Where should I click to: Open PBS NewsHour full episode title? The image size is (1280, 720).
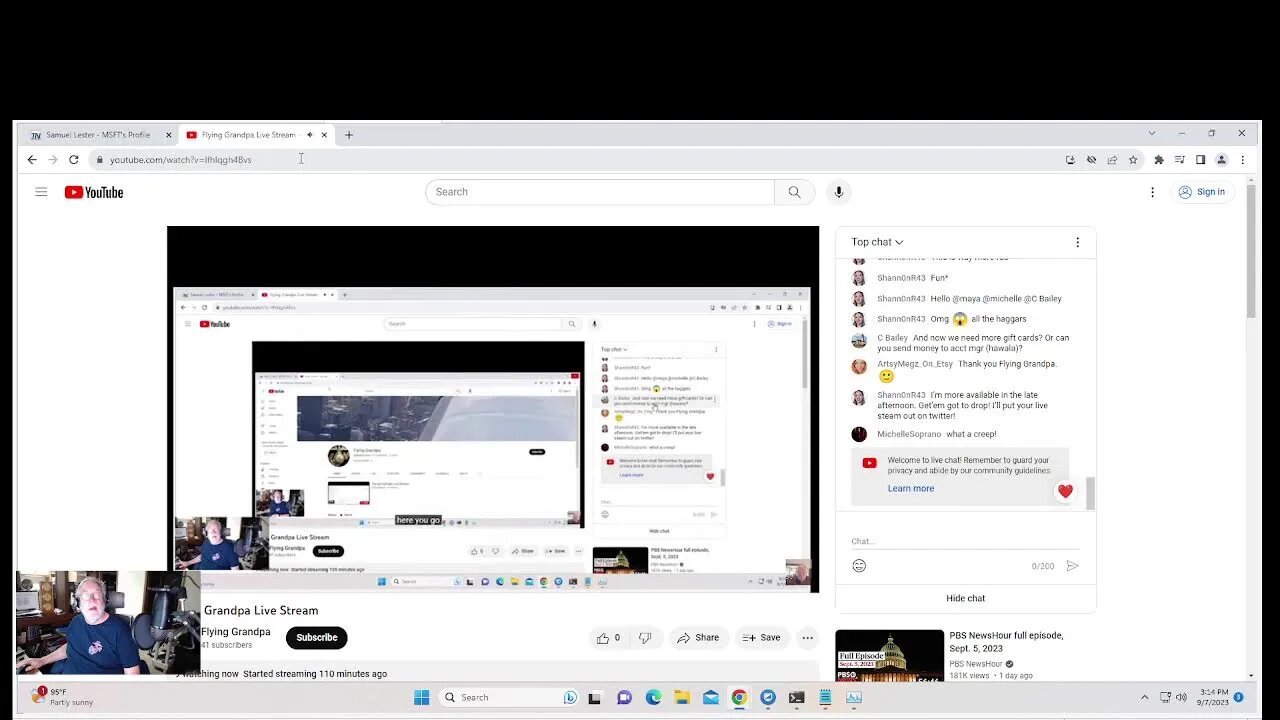pos(1006,642)
